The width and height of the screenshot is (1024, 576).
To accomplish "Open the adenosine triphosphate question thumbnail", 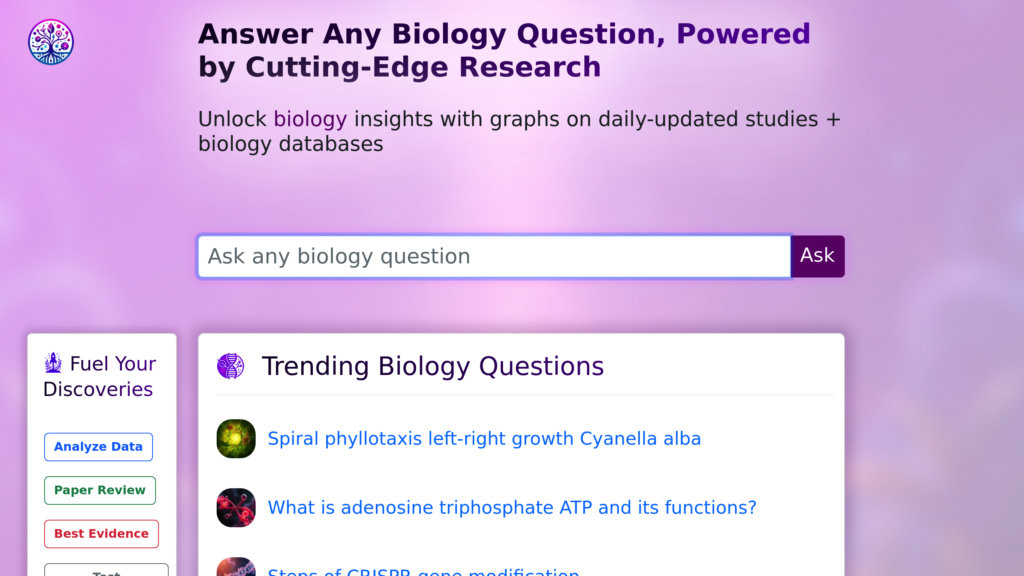I will [x=236, y=508].
